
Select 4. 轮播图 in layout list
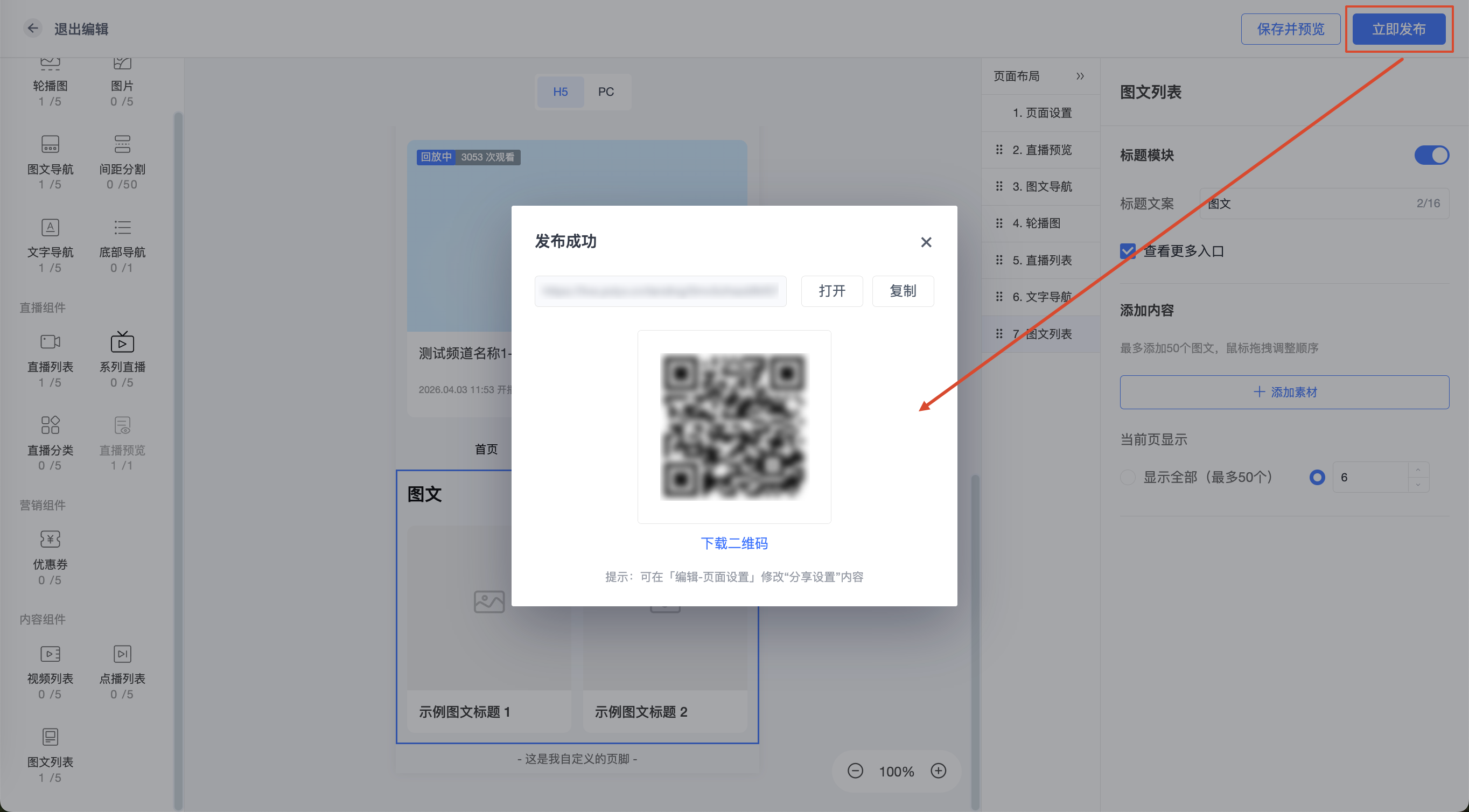click(1040, 223)
